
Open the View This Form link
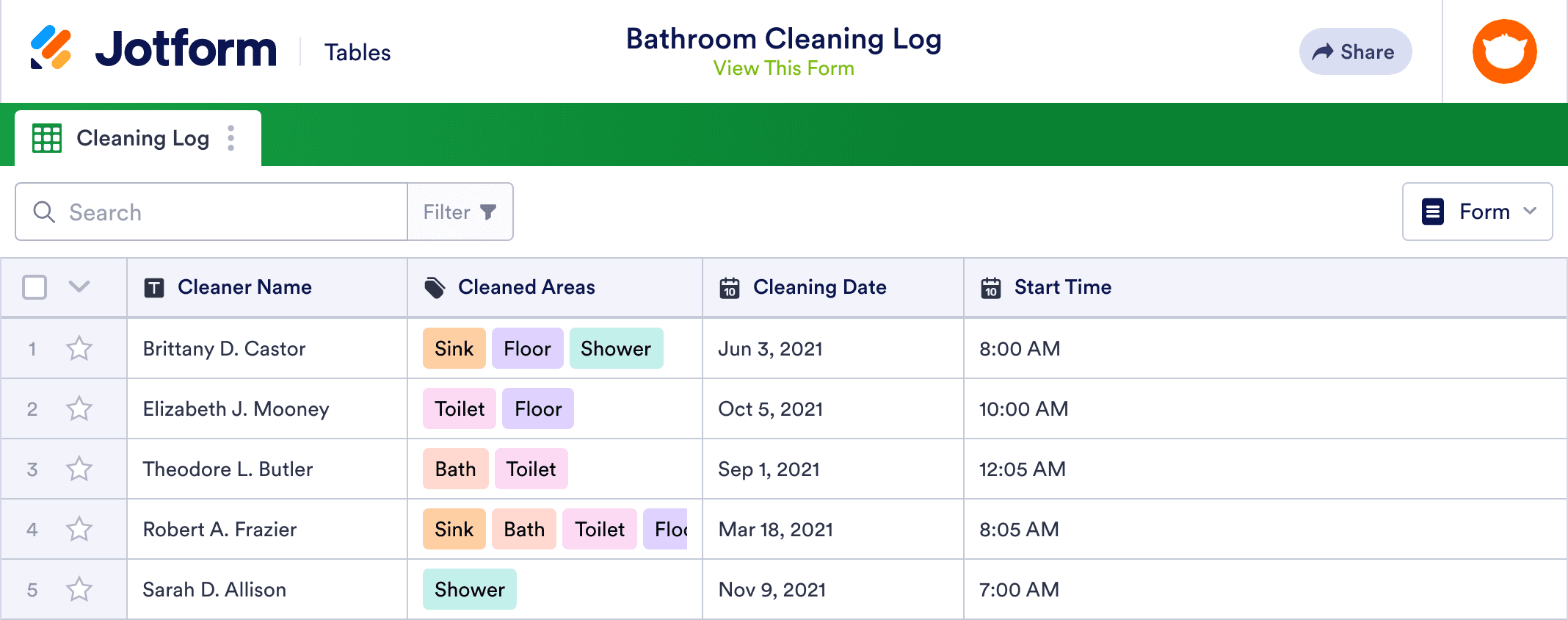(783, 68)
